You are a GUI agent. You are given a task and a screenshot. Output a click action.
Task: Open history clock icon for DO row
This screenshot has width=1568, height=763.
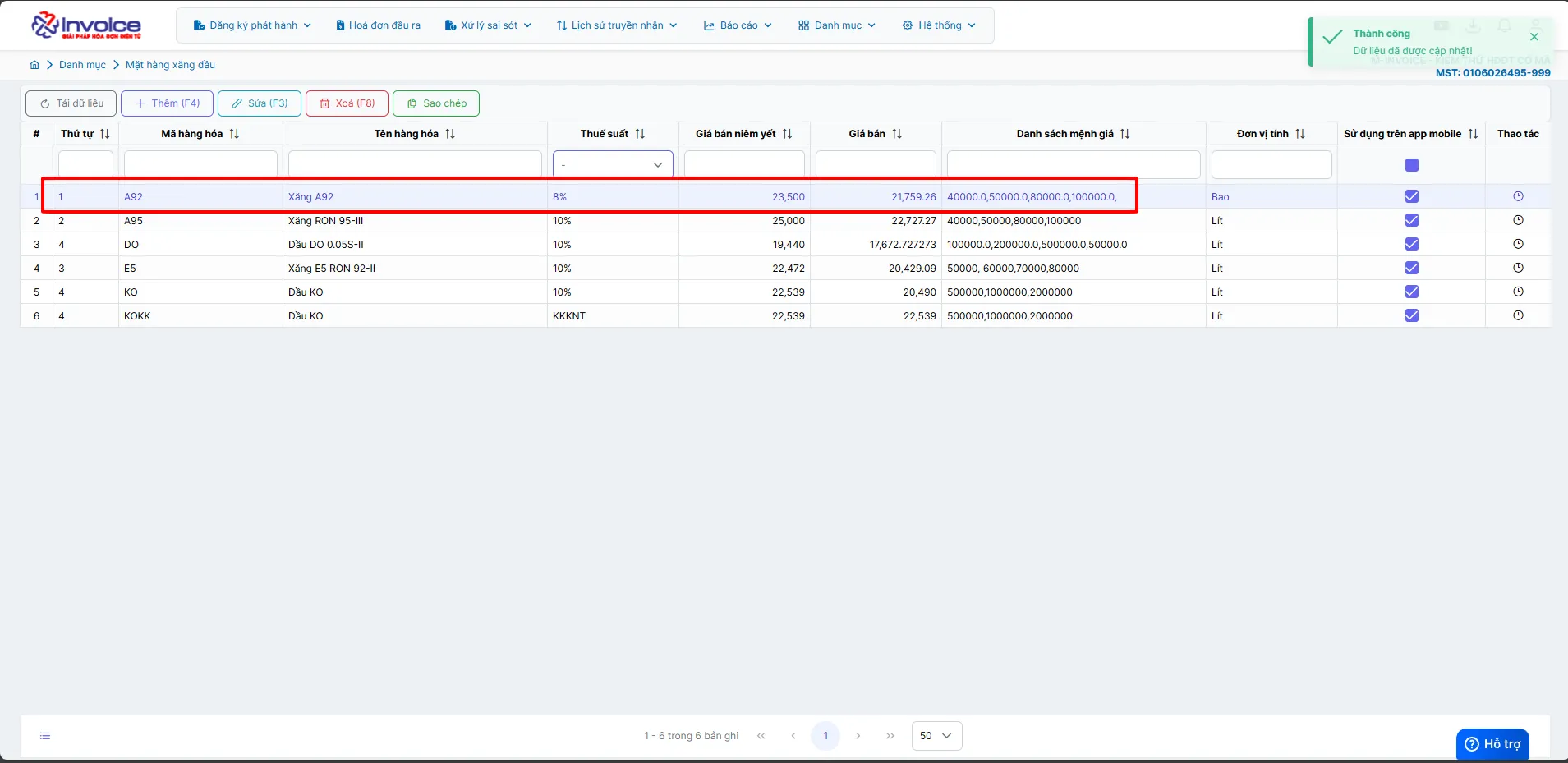tap(1518, 244)
